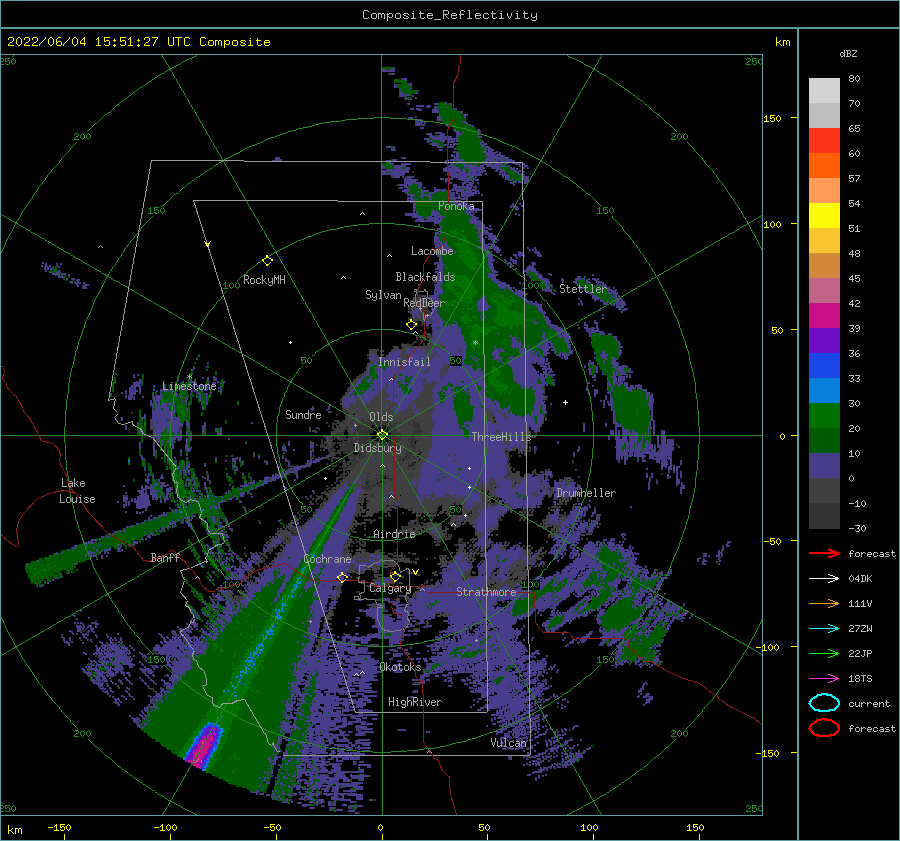This screenshot has width=900, height=841.
Task: Click the red forecast arrow in legend
Action: point(824,553)
